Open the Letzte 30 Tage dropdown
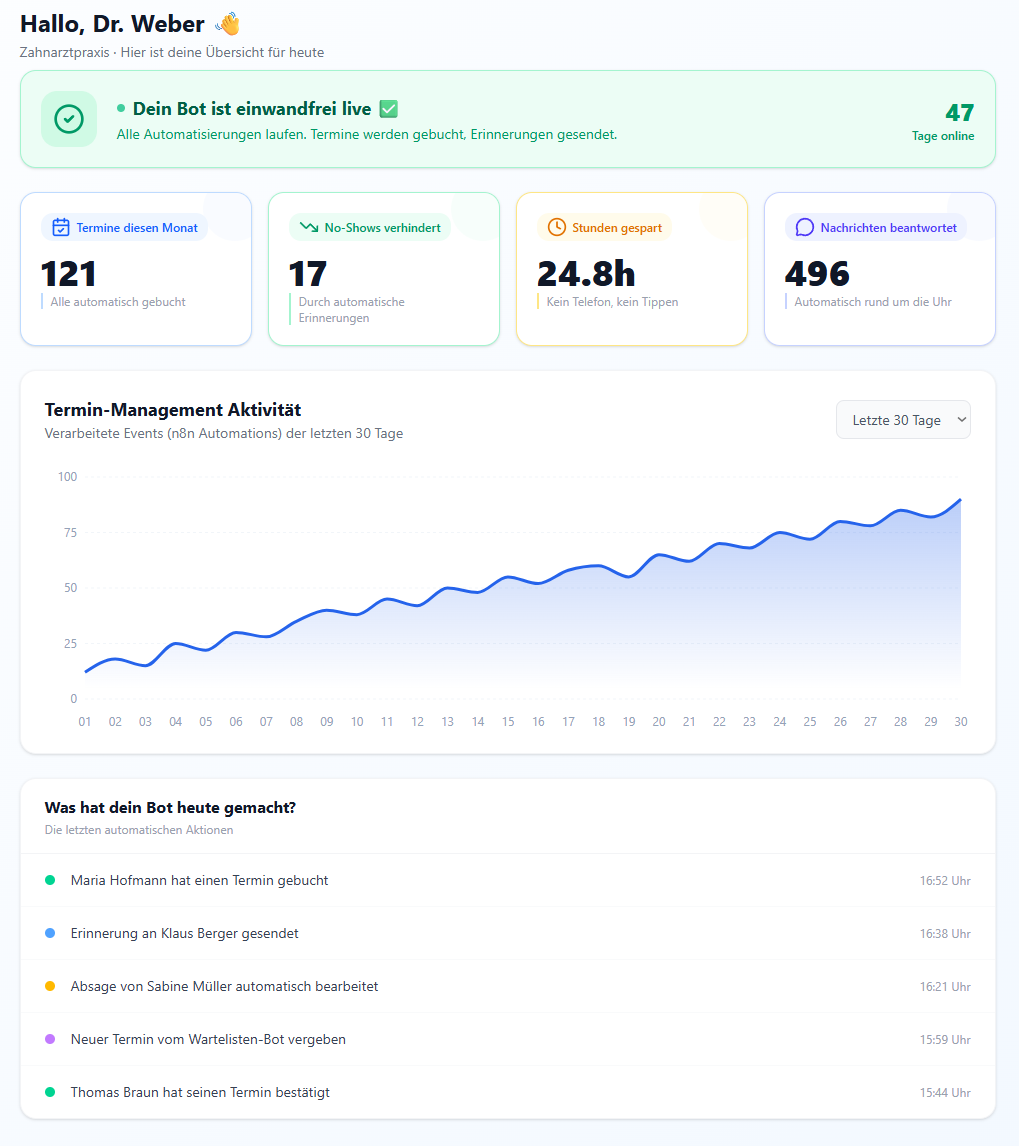Viewport: 1019px width, 1146px height. click(903, 419)
